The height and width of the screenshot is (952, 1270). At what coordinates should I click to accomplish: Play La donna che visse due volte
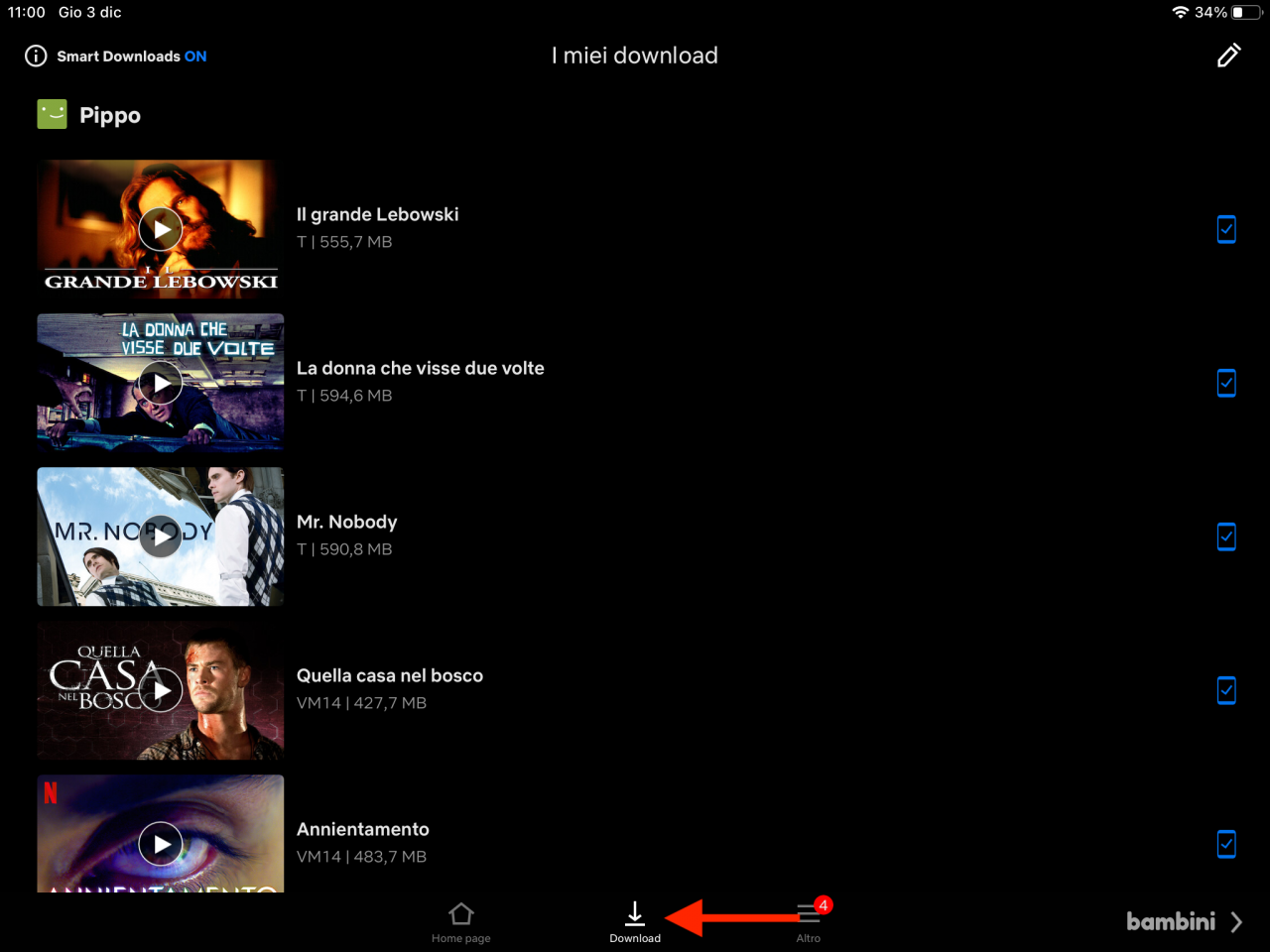(161, 383)
